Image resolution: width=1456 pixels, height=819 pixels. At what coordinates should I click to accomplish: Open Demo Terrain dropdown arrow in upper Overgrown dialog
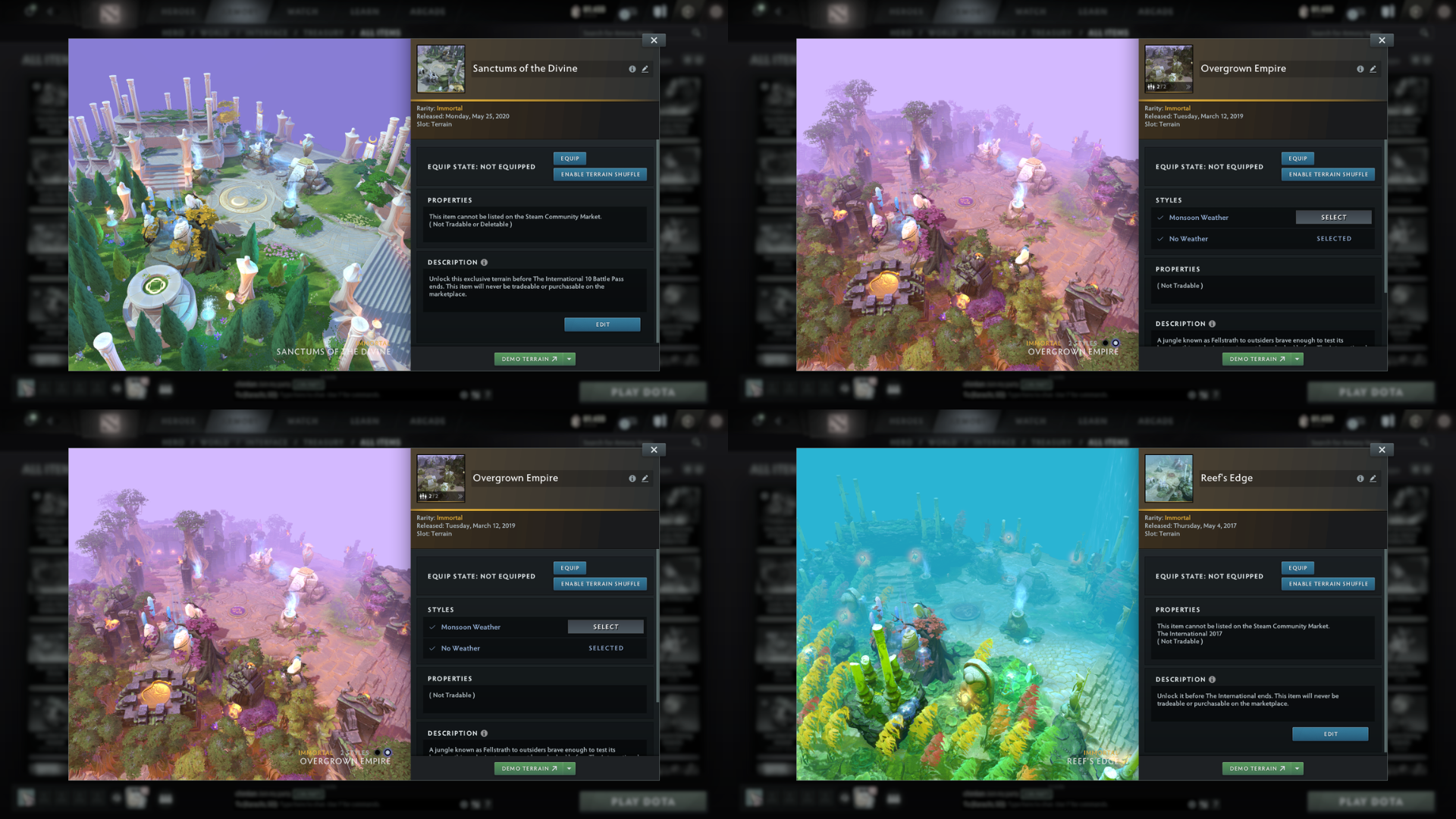pyautogui.click(x=1298, y=359)
